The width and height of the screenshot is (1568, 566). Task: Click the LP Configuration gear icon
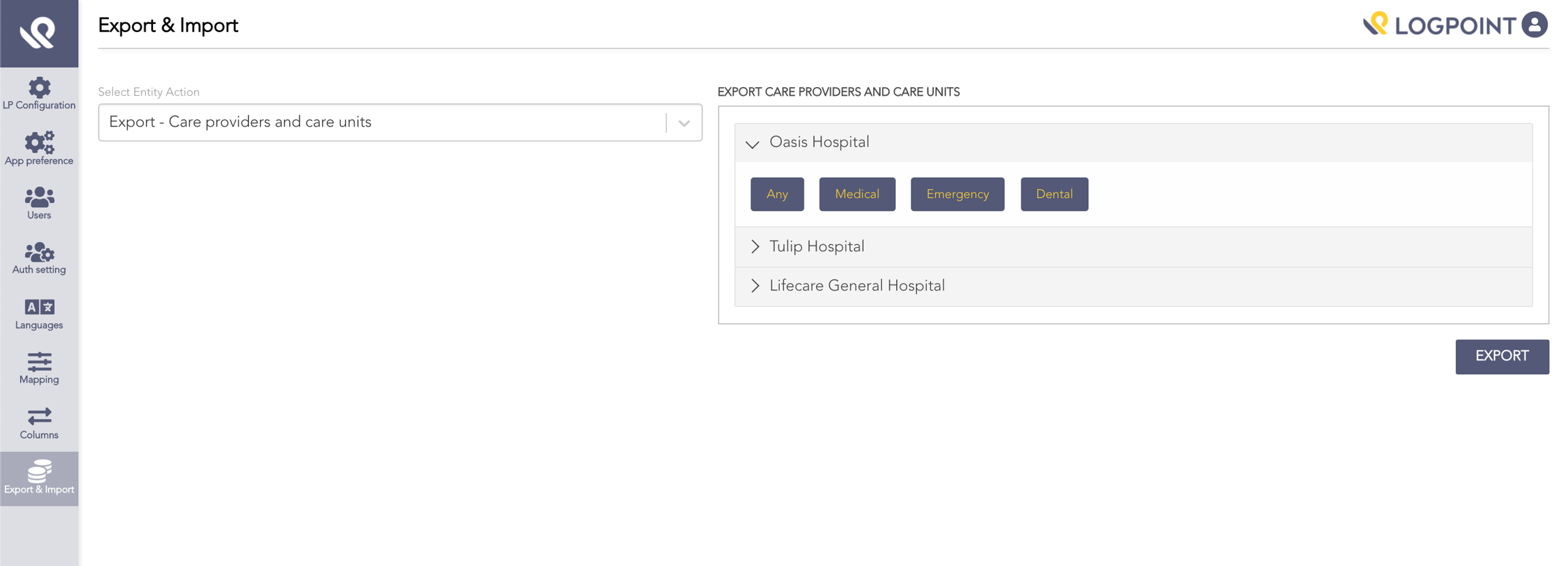(39, 87)
